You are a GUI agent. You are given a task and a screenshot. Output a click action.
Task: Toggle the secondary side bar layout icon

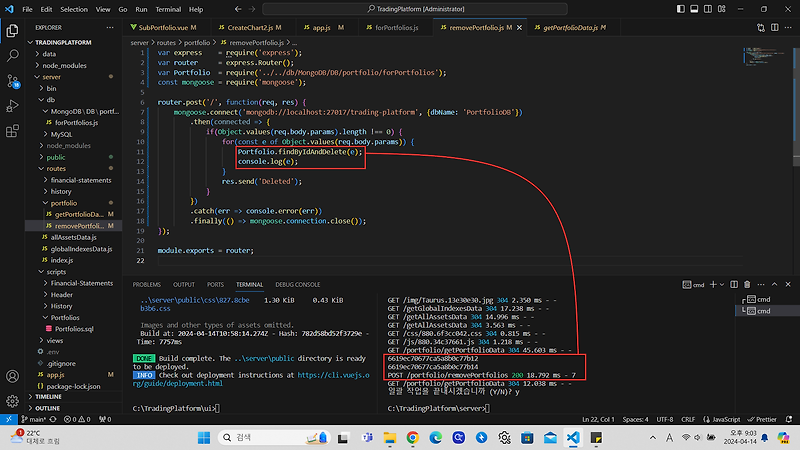click(708, 9)
